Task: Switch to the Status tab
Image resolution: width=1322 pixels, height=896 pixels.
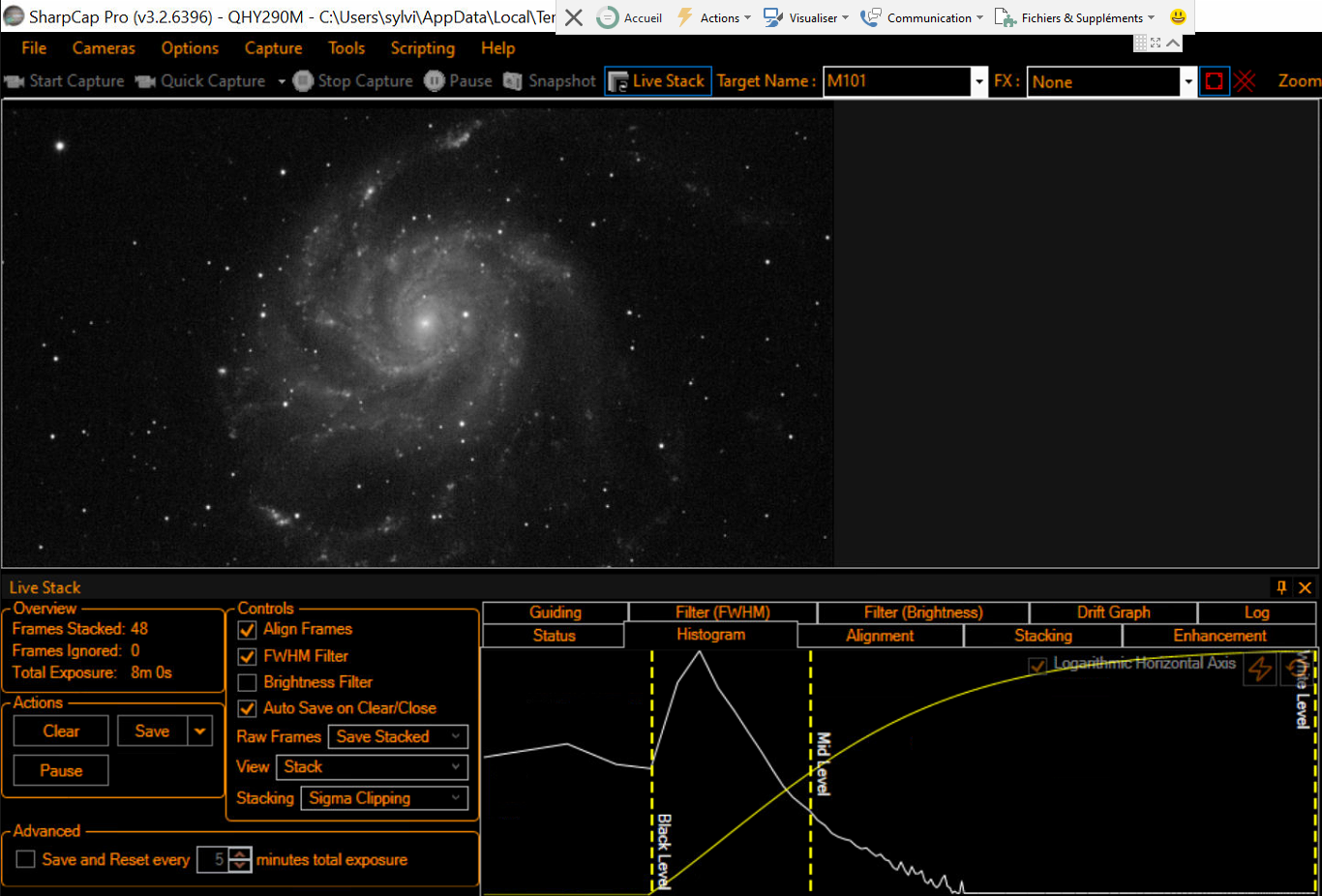Action: (554, 636)
